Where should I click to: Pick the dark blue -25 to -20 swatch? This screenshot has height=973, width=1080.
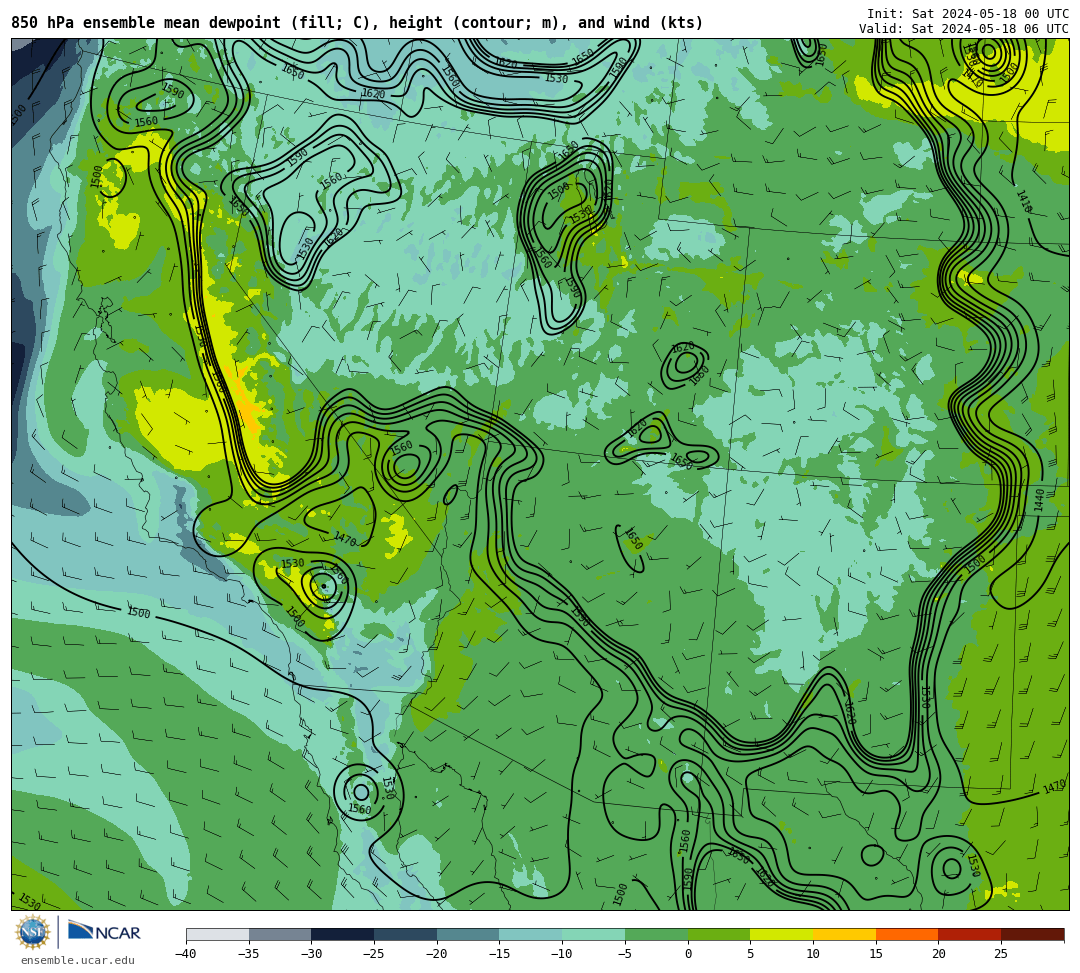pos(406,934)
